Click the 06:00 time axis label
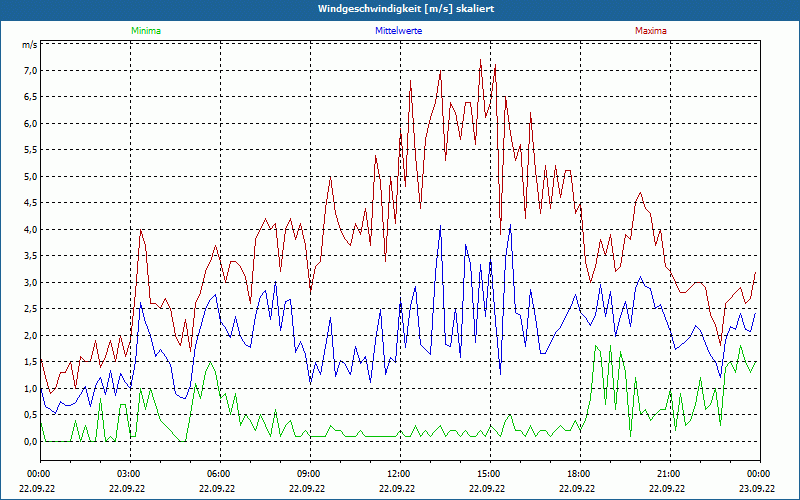Image resolution: width=800 pixels, height=500 pixels. click(x=217, y=474)
